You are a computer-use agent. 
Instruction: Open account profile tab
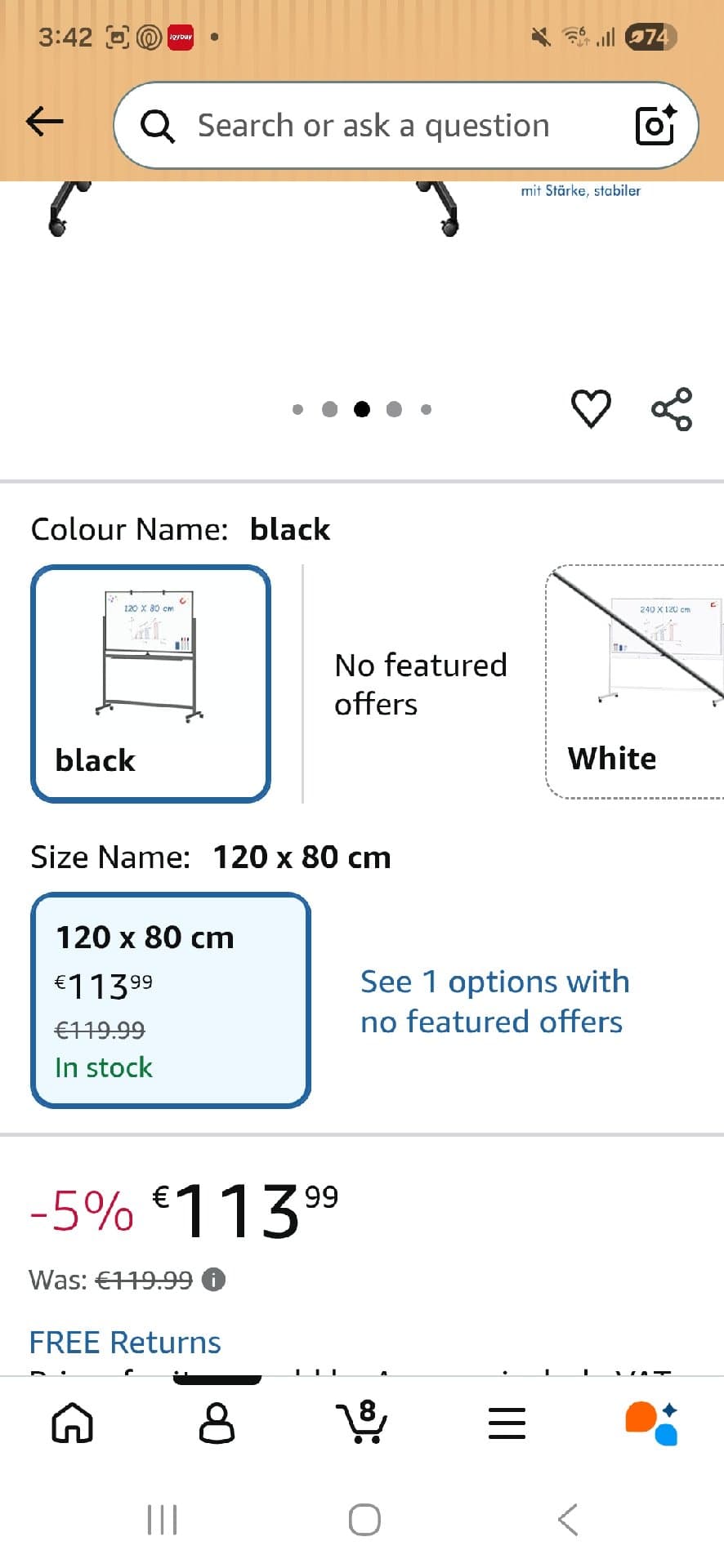click(x=217, y=1423)
